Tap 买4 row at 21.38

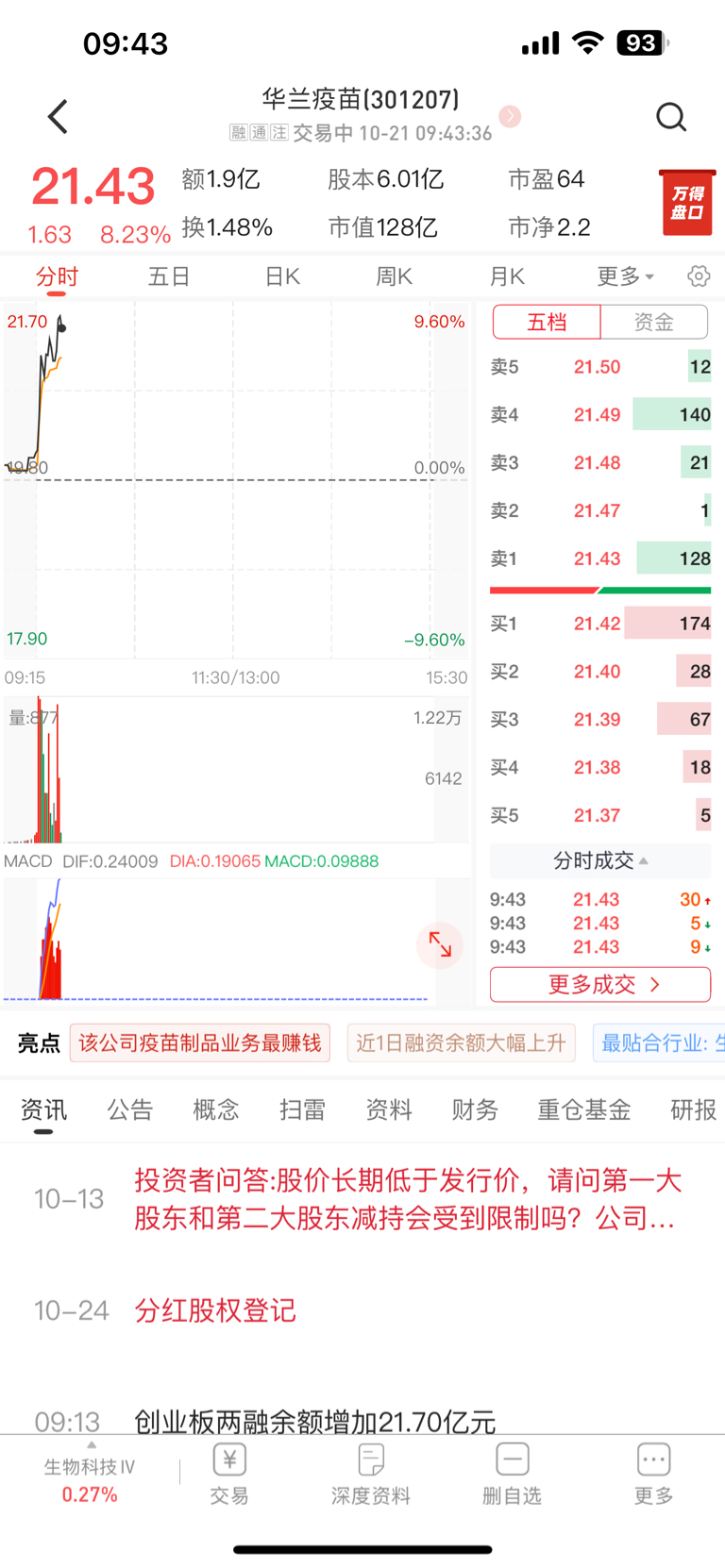pyautogui.click(x=600, y=767)
